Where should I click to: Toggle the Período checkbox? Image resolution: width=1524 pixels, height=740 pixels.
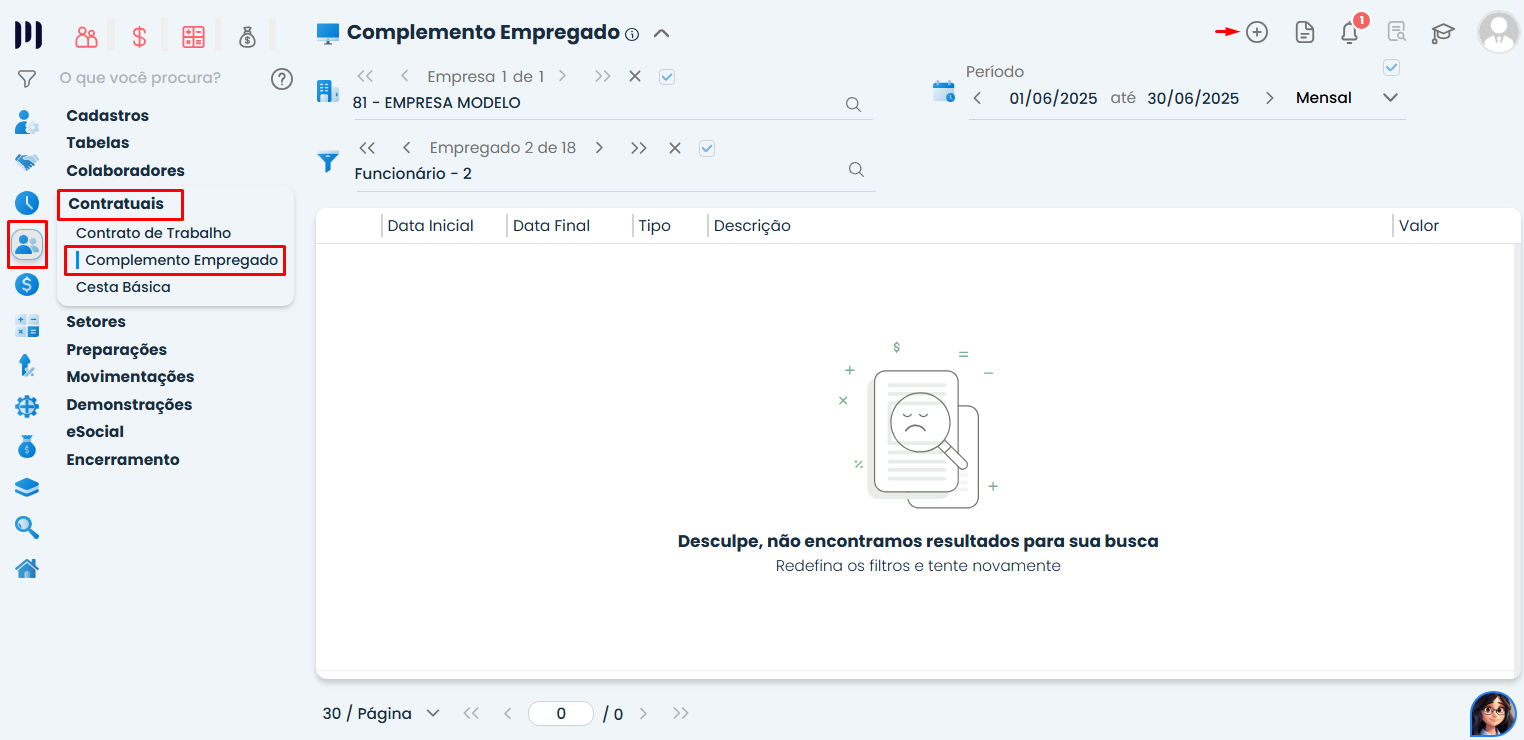click(1390, 68)
